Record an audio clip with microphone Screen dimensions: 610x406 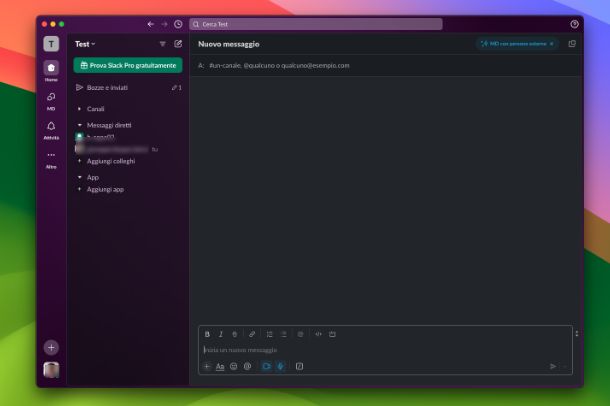(x=280, y=366)
